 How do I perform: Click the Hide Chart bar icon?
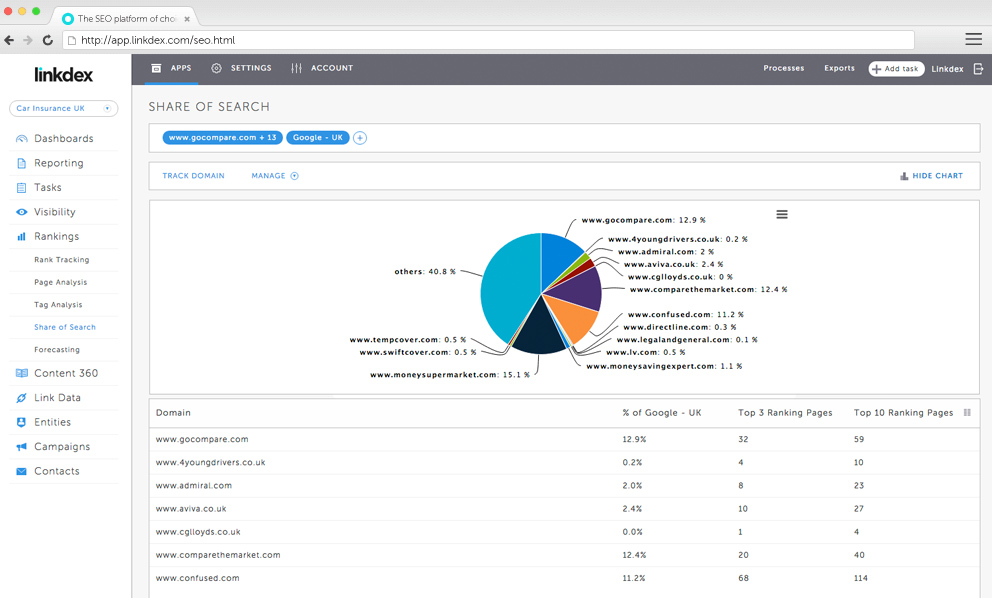tap(904, 176)
